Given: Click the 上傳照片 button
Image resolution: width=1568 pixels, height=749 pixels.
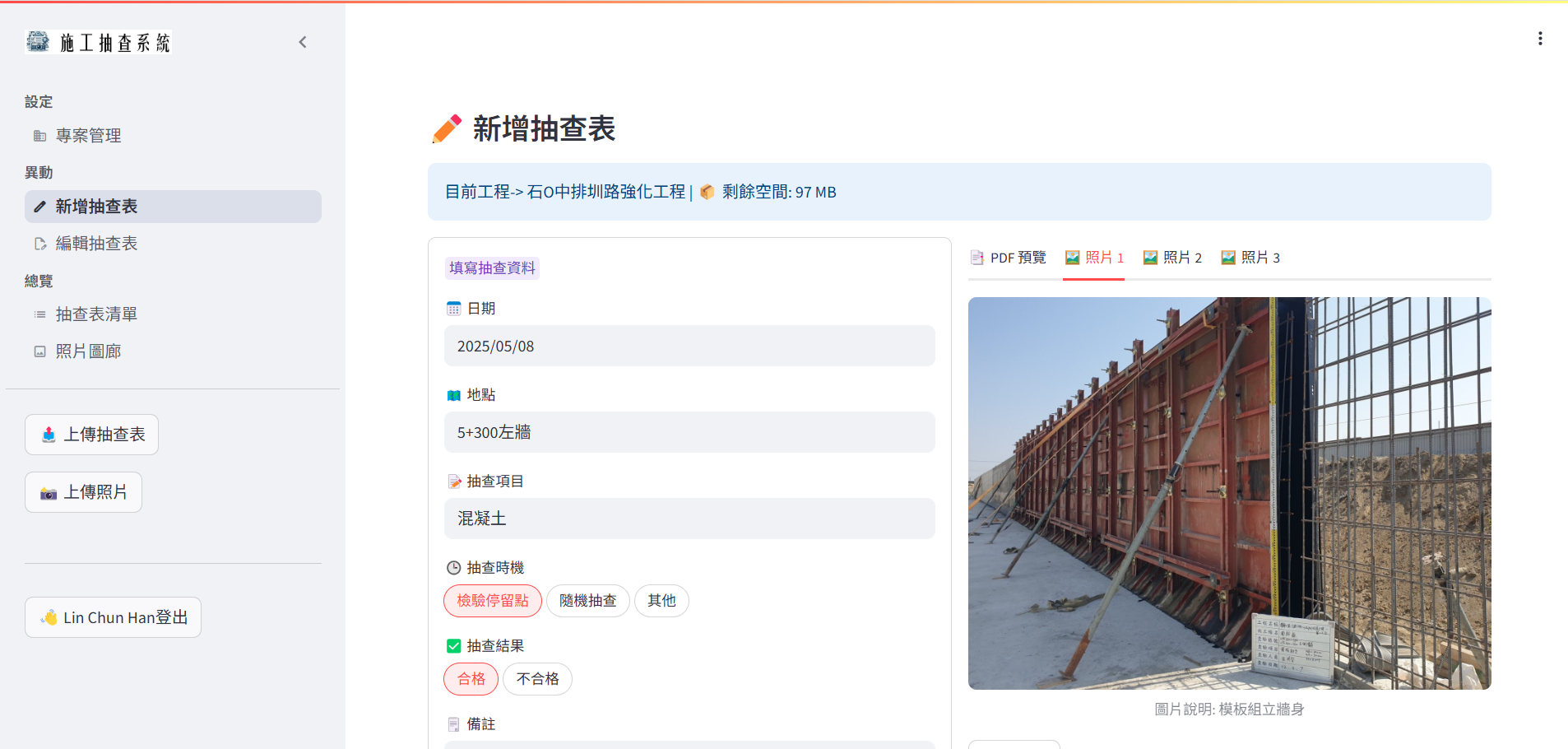Looking at the screenshot, I should 83,492.
